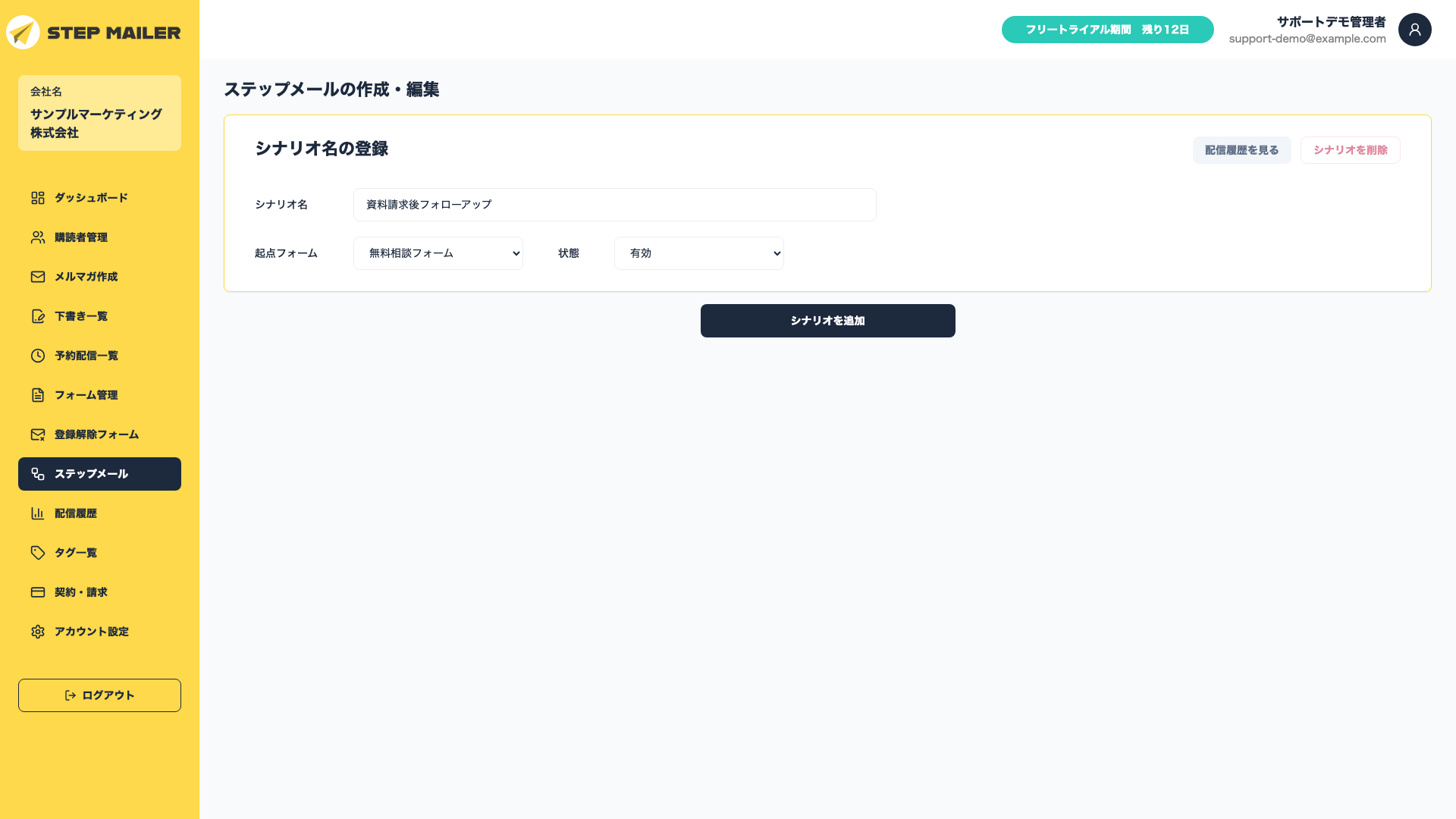Viewport: 1456px width, 819px height.
Task: Click the フリートライアル期間 残り12日 badge
Action: pyautogui.click(x=1108, y=30)
